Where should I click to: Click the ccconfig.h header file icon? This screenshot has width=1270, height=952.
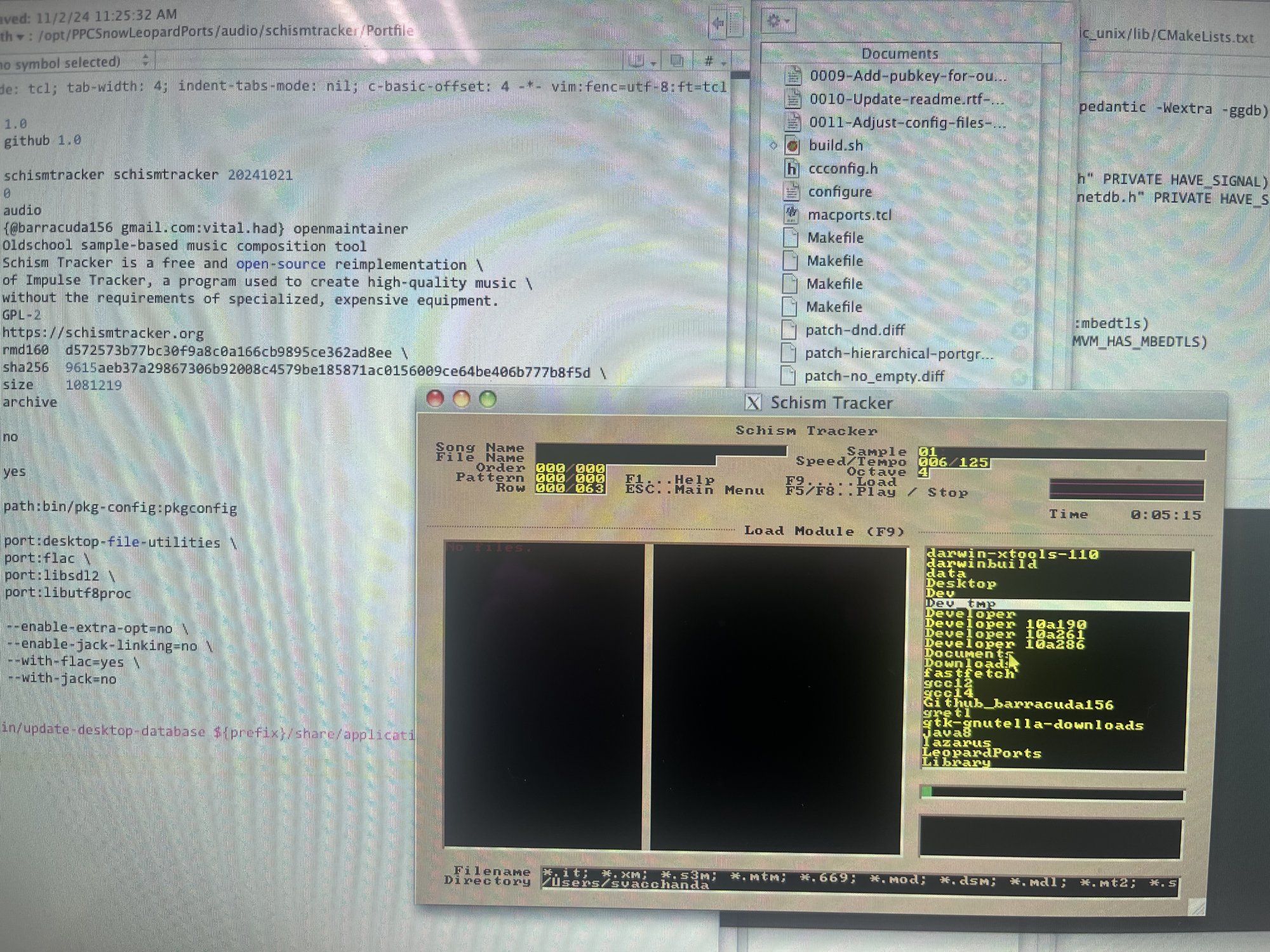pyautogui.click(x=792, y=169)
